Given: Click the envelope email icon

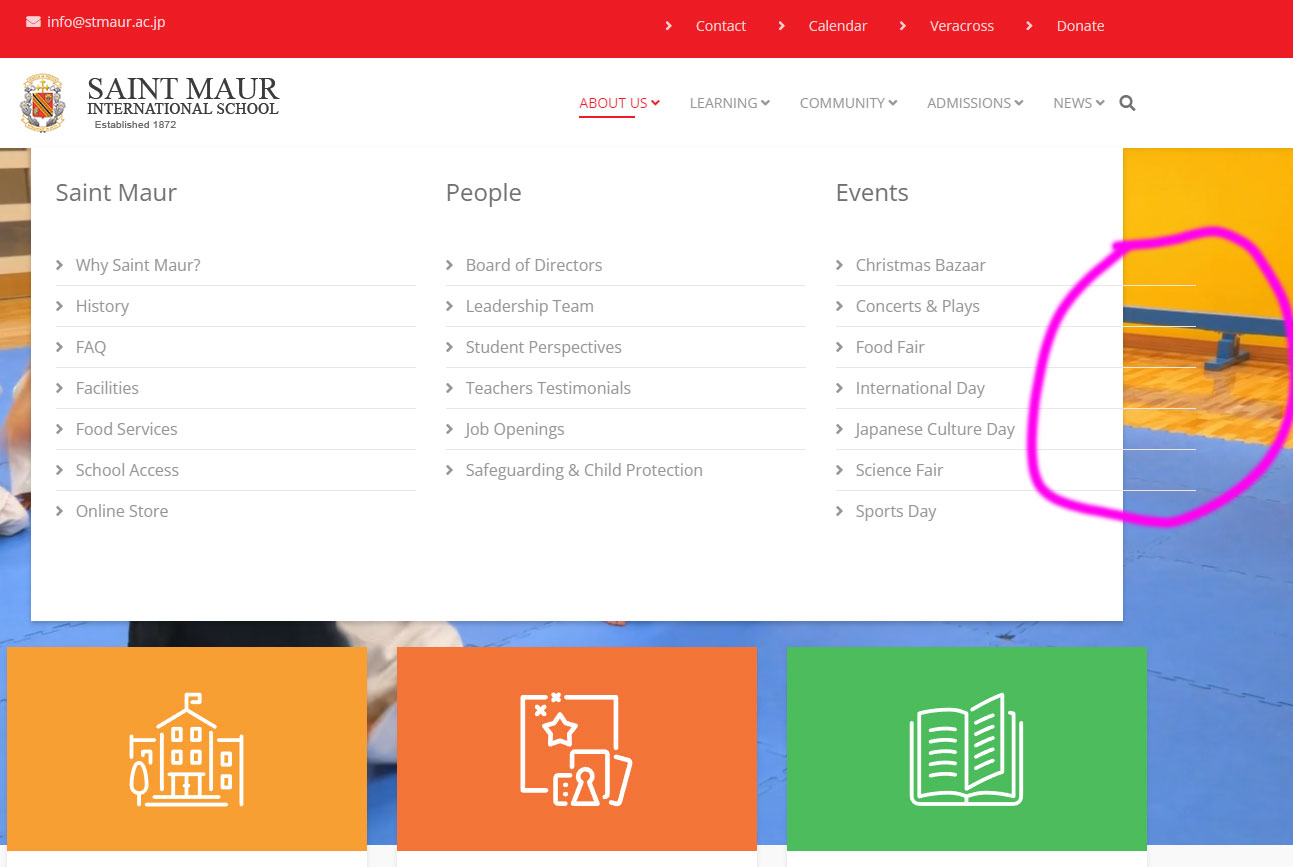Looking at the screenshot, I should click(33, 22).
